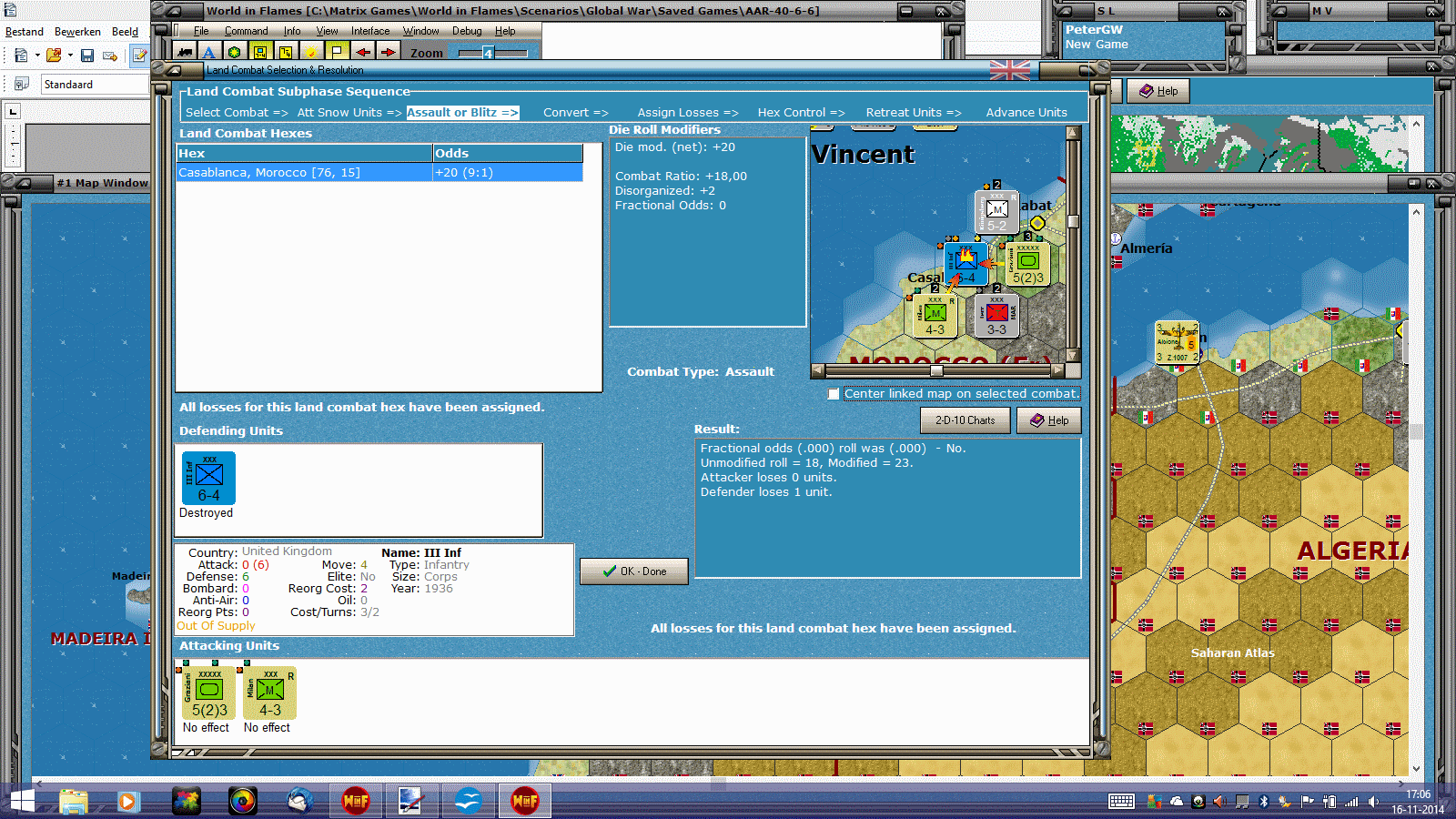This screenshot has width=1456, height=819.
Task: Open the Command menu
Action: click(247, 31)
